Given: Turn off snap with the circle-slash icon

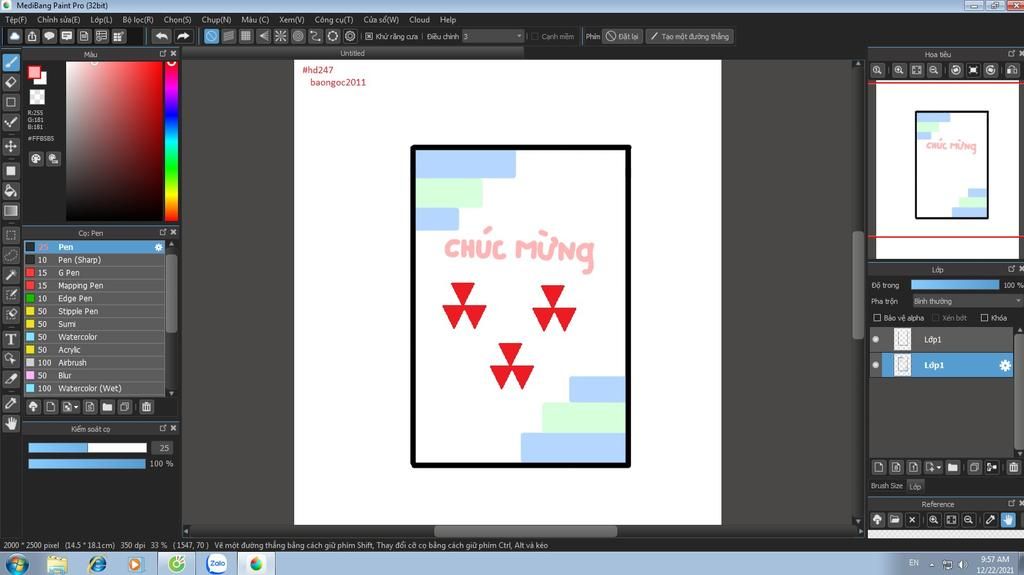Looking at the screenshot, I should click(211, 36).
